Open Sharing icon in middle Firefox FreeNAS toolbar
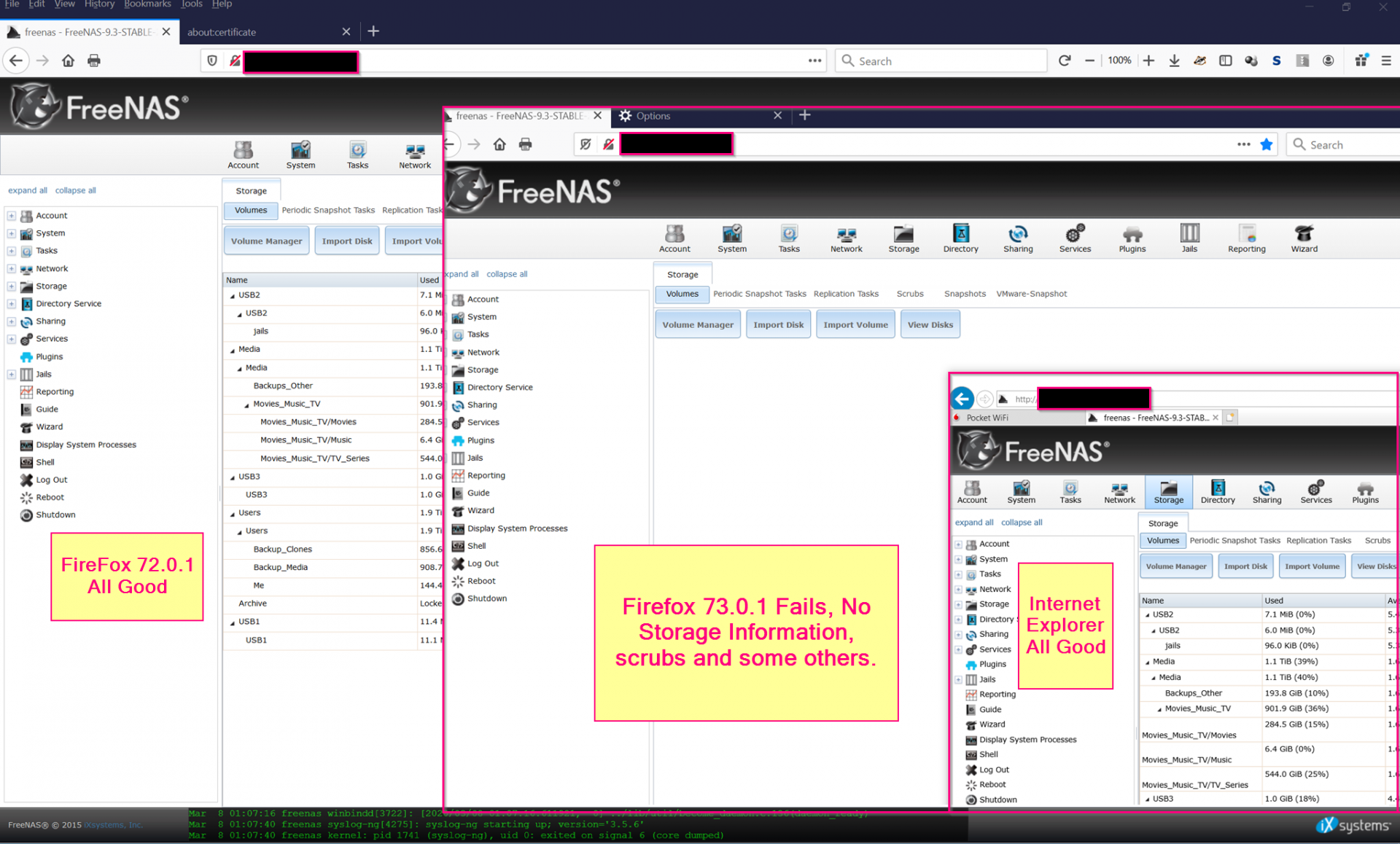Screen dimensions: 1400x844 (x=1018, y=238)
